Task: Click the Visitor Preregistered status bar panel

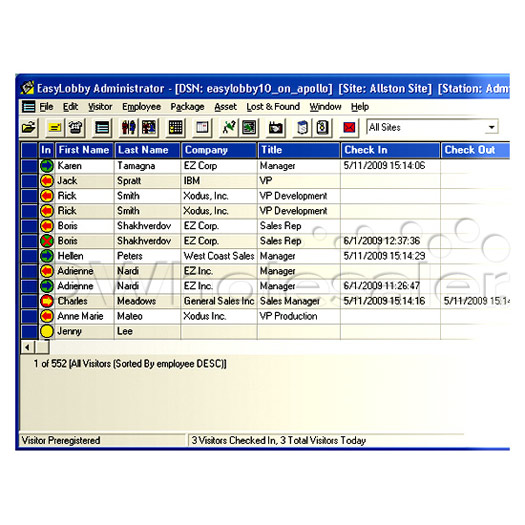Action: [102, 440]
